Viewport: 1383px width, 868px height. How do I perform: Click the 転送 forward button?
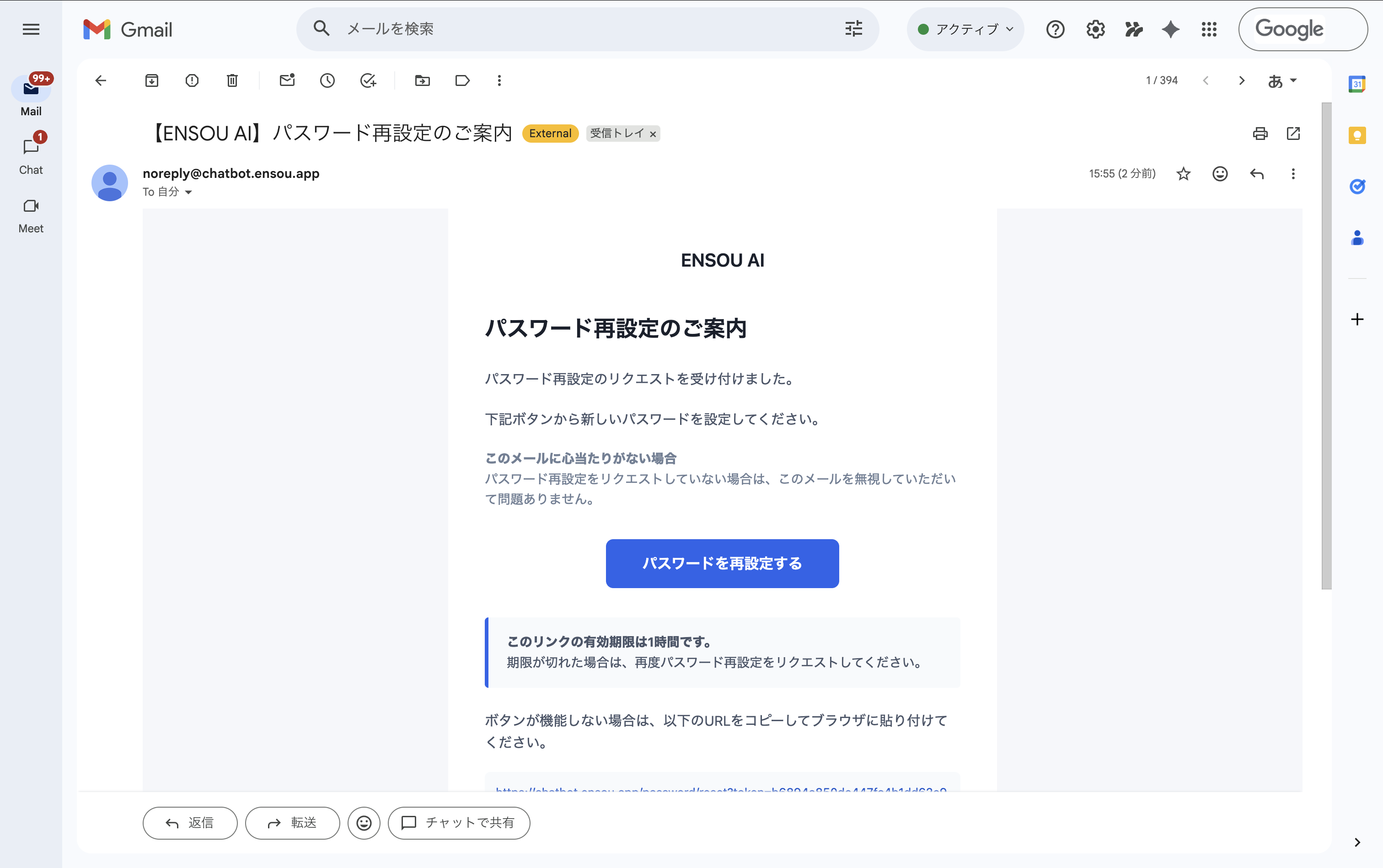pyautogui.click(x=292, y=823)
